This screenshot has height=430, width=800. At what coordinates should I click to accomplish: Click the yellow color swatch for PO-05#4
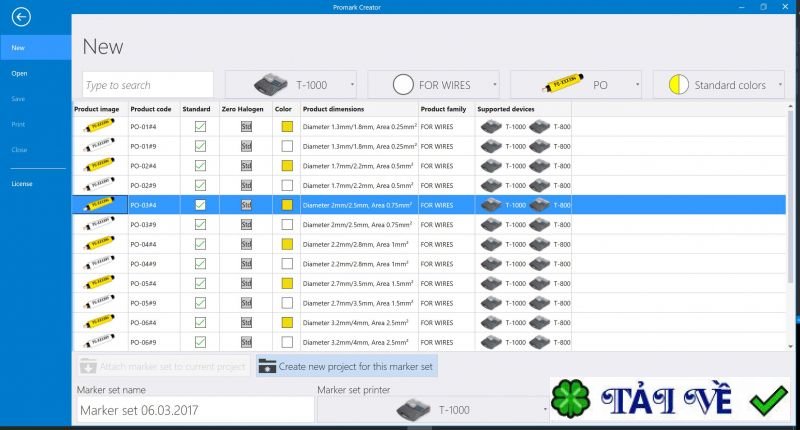(x=287, y=283)
